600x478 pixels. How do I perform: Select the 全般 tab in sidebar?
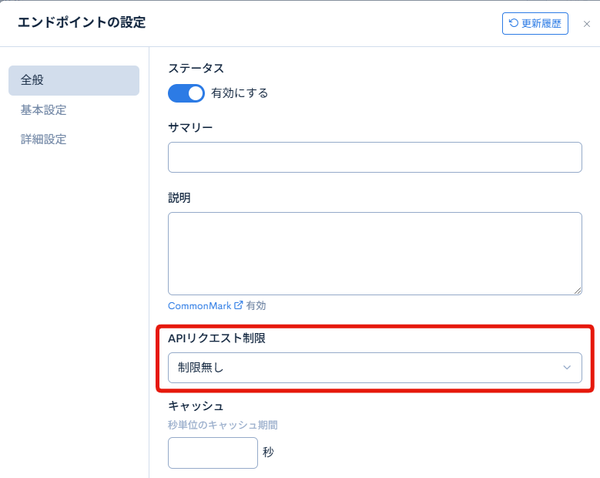pyautogui.click(x=74, y=80)
